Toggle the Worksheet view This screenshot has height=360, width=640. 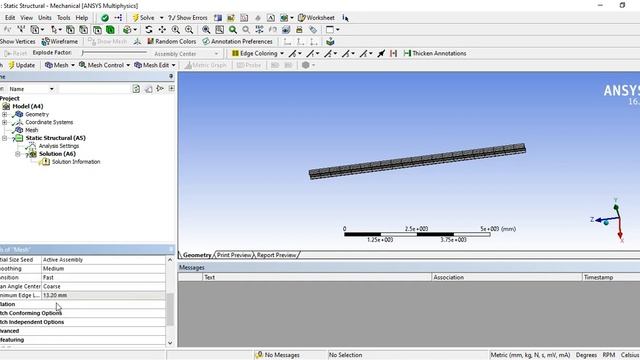click(316, 18)
